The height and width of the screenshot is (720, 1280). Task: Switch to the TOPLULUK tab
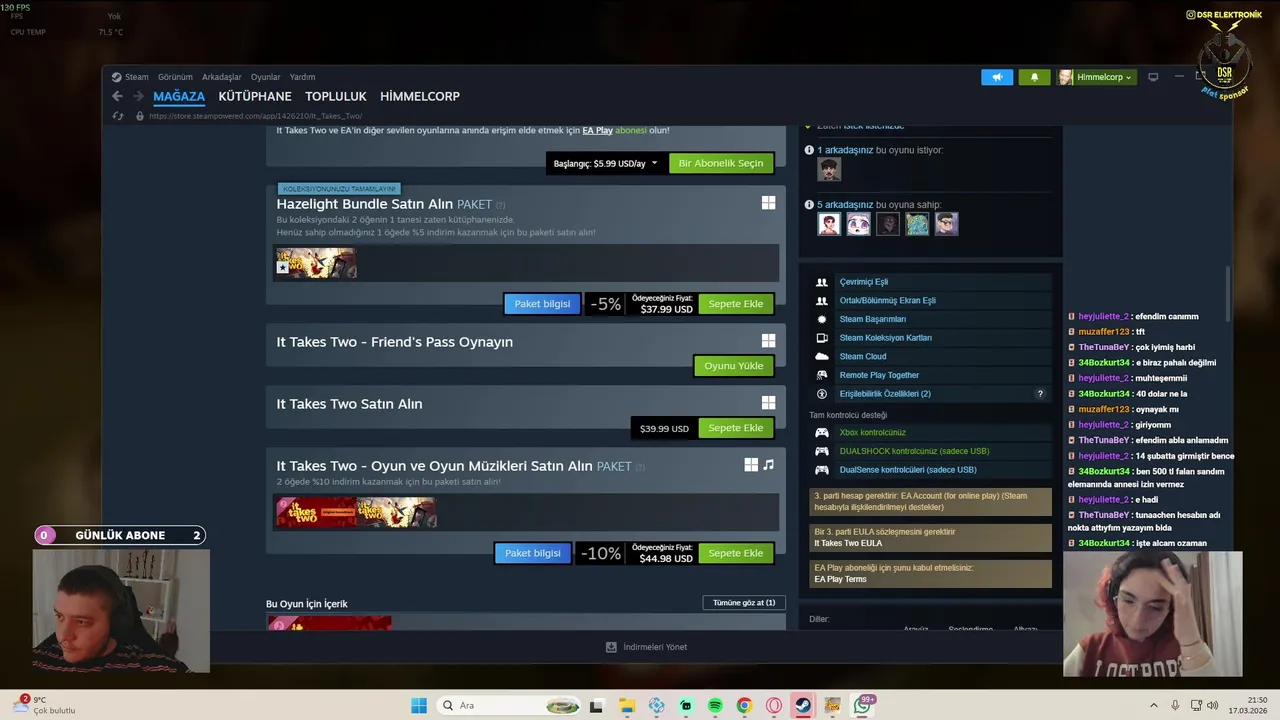(x=336, y=97)
